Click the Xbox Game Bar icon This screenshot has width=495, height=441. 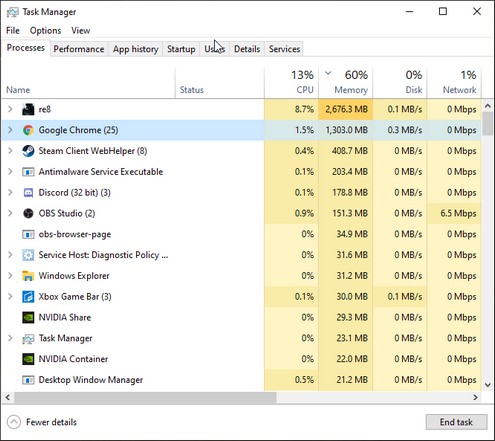click(28, 297)
